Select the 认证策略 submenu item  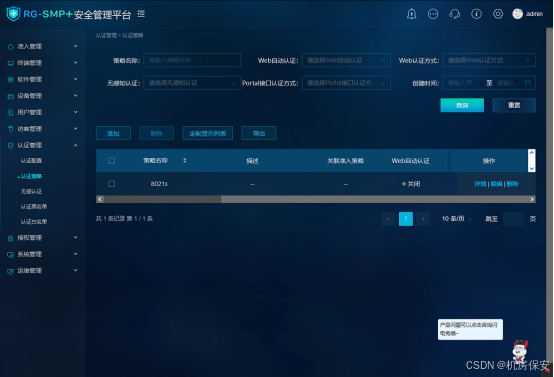coord(31,176)
